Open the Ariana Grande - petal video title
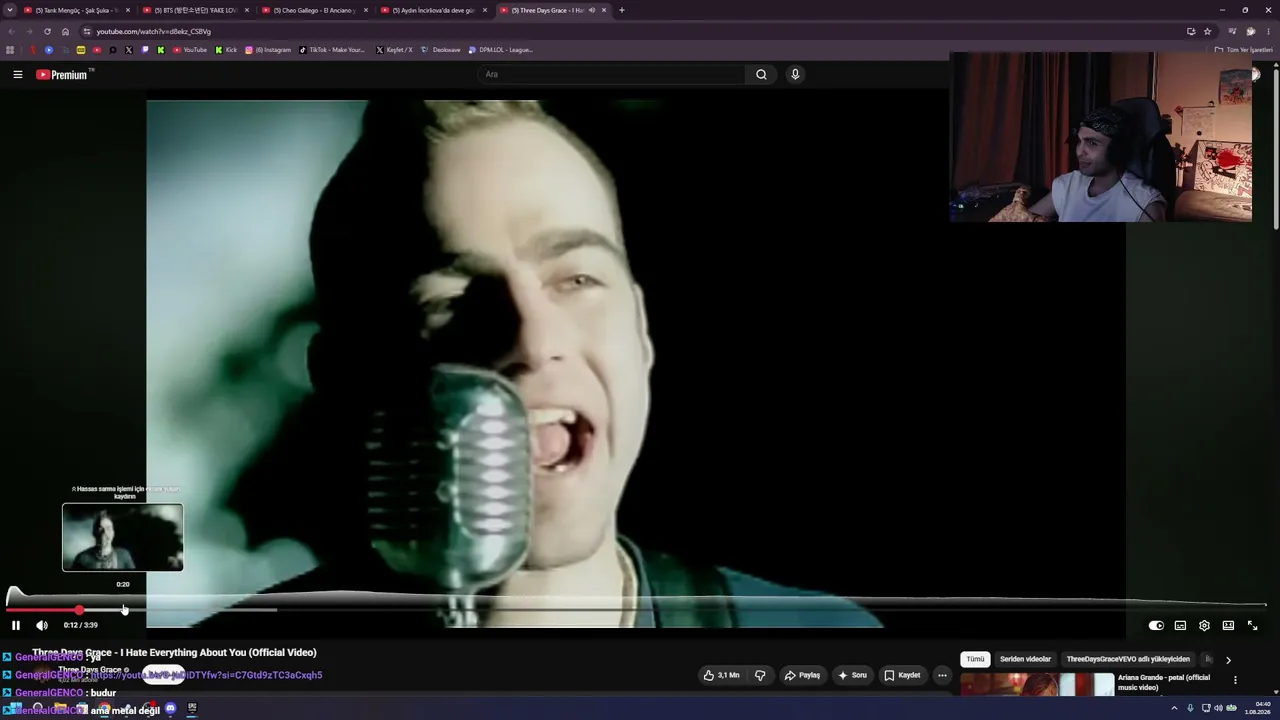The width and height of the screenshot is (1280, 720). point(1164,682)
